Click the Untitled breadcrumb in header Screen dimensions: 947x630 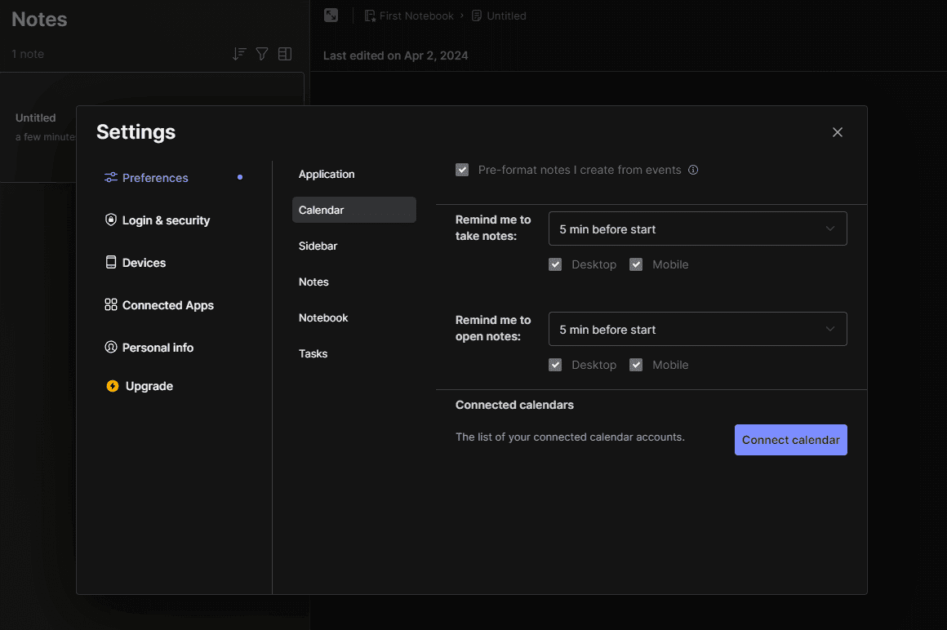[x=499, y=16]
